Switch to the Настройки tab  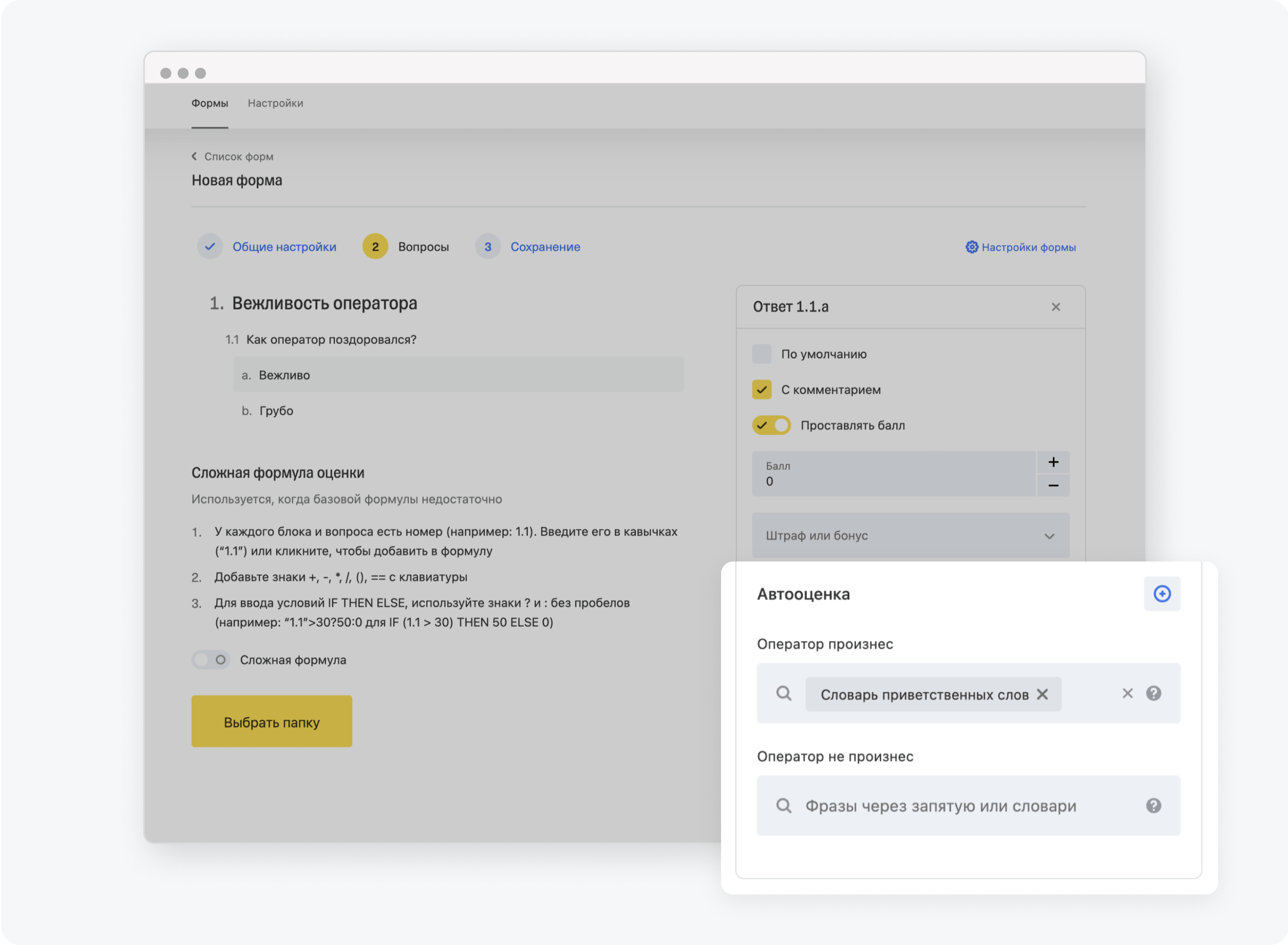pos(275,104)
